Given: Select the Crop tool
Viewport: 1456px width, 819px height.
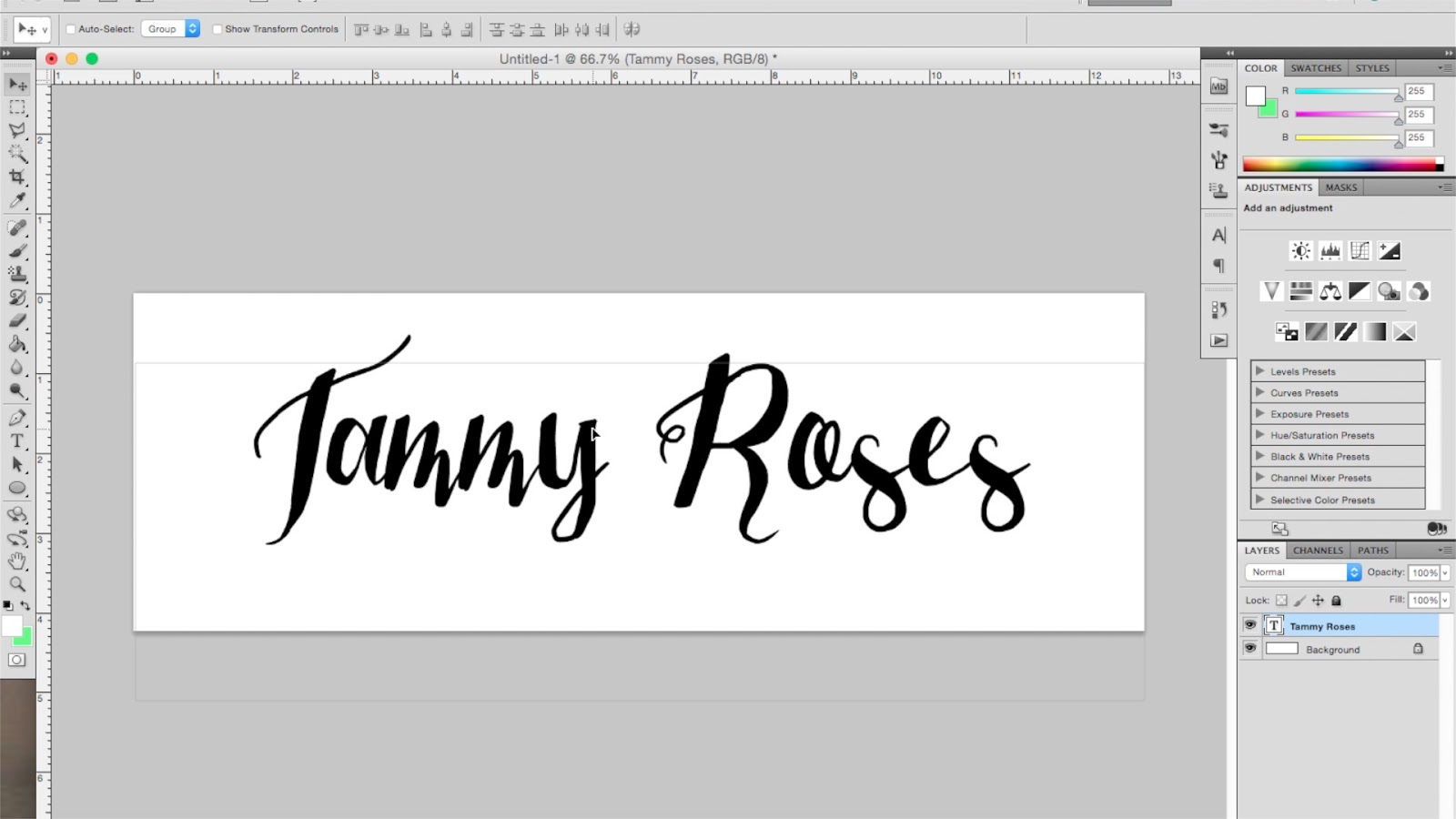Looking at the screenshot, I should pyautogui.click(x=17, y=177).
